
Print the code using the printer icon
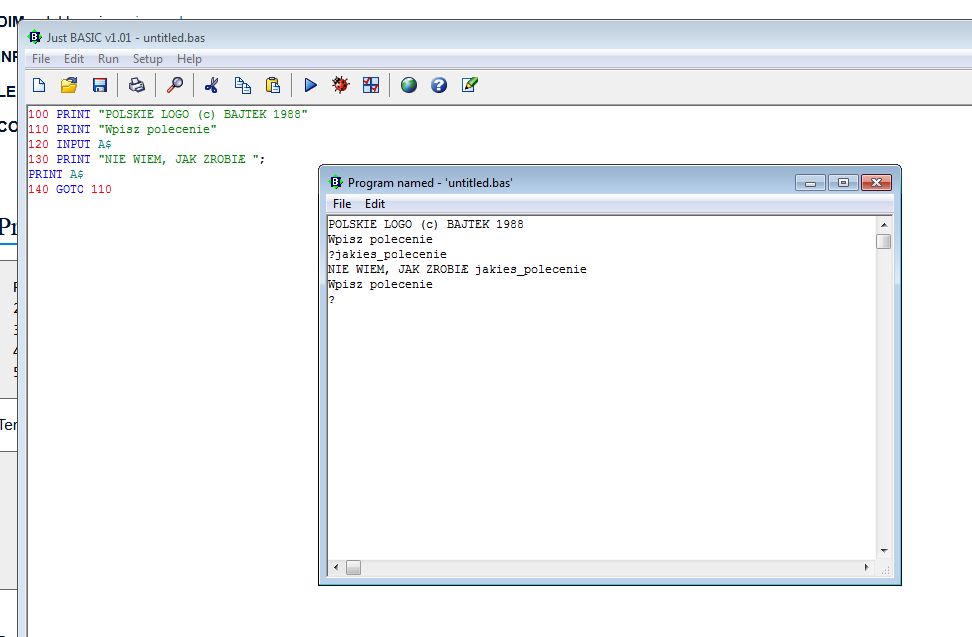click(x=137, y=85)
